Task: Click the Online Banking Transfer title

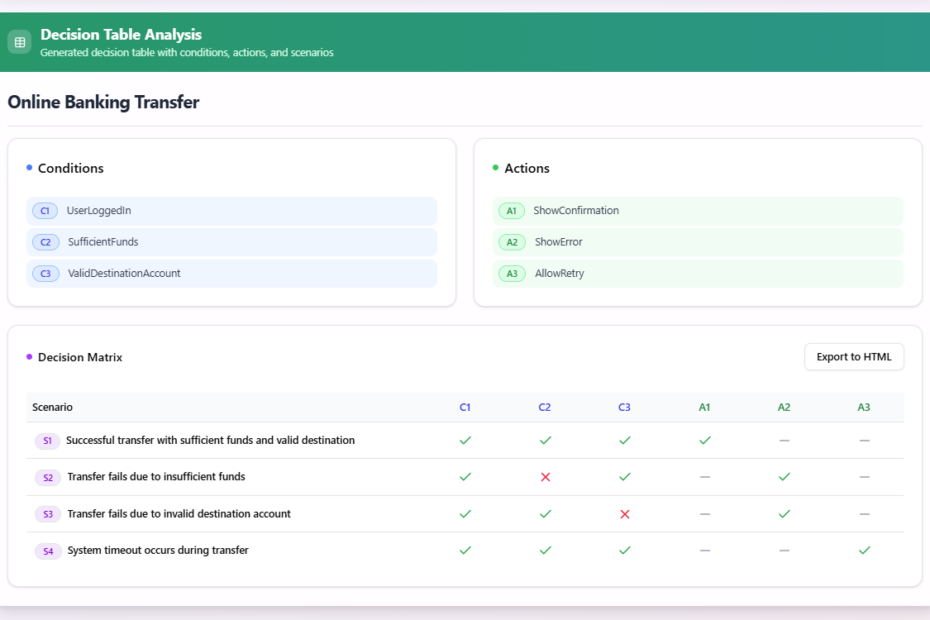Action: (103, 102)
